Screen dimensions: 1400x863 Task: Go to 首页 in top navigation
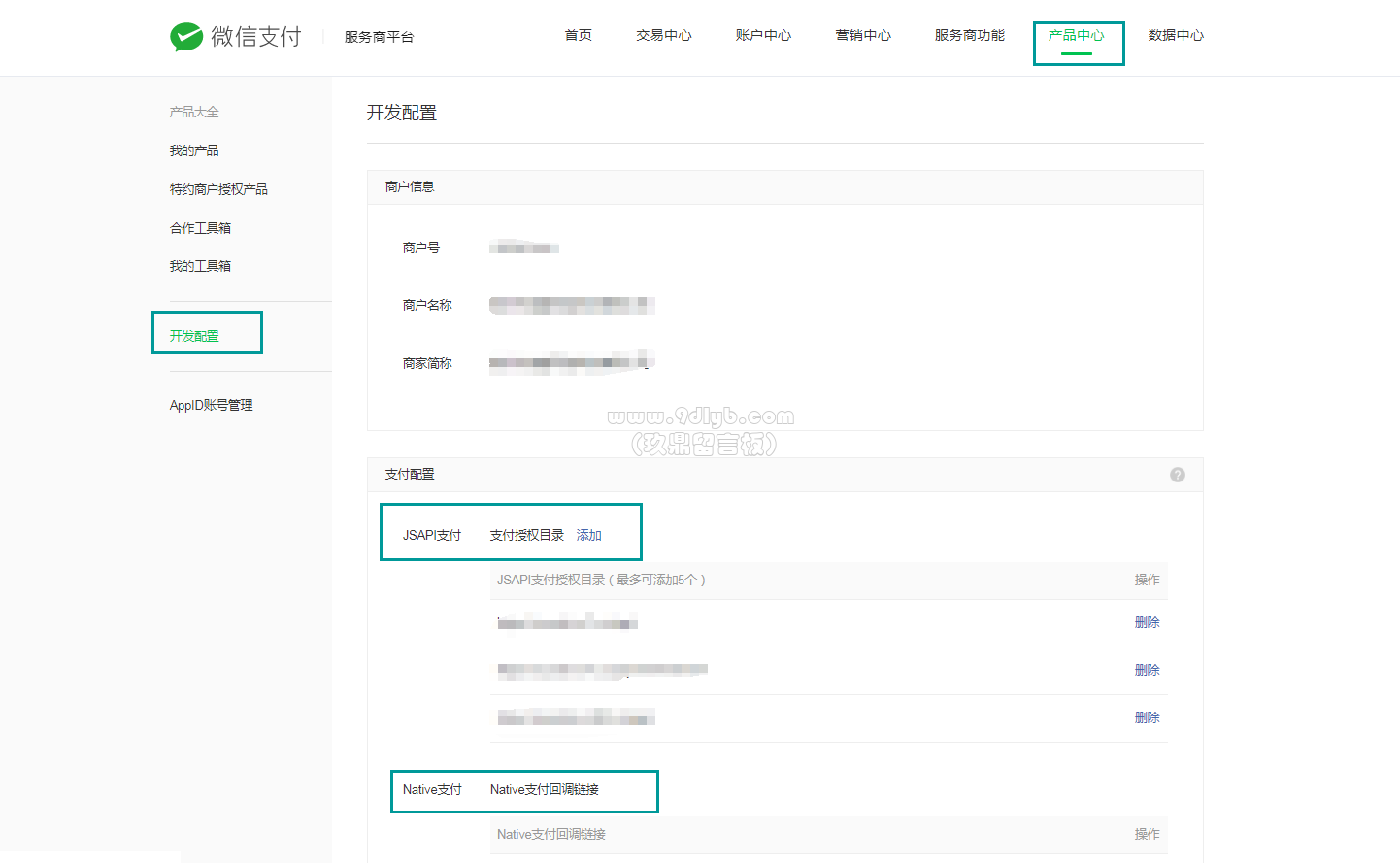579,35
